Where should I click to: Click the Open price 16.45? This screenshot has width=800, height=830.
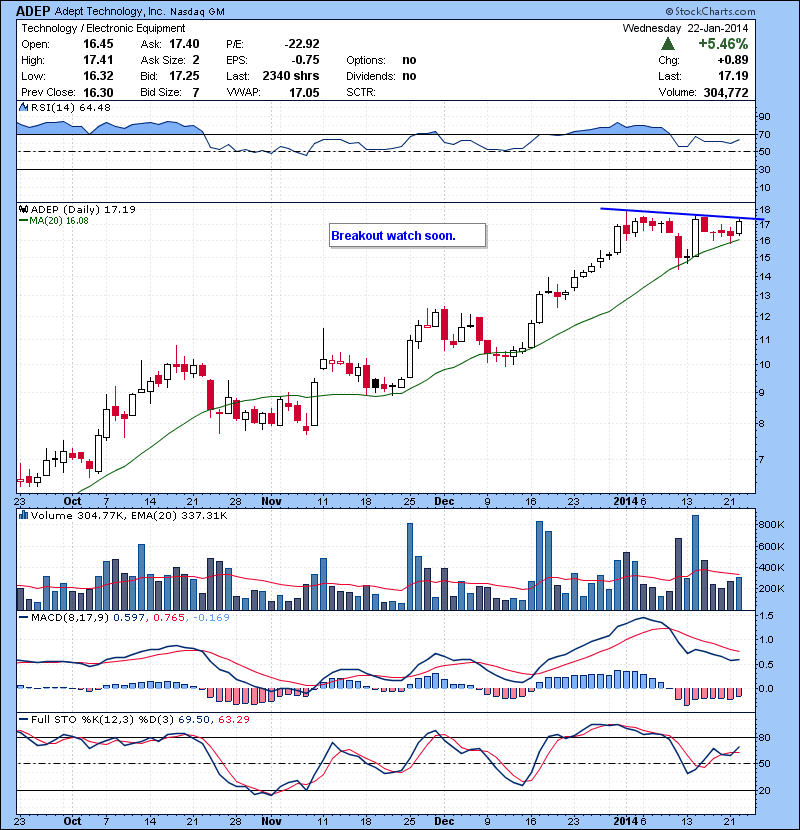pyautogui.click(x=98, y=44)
